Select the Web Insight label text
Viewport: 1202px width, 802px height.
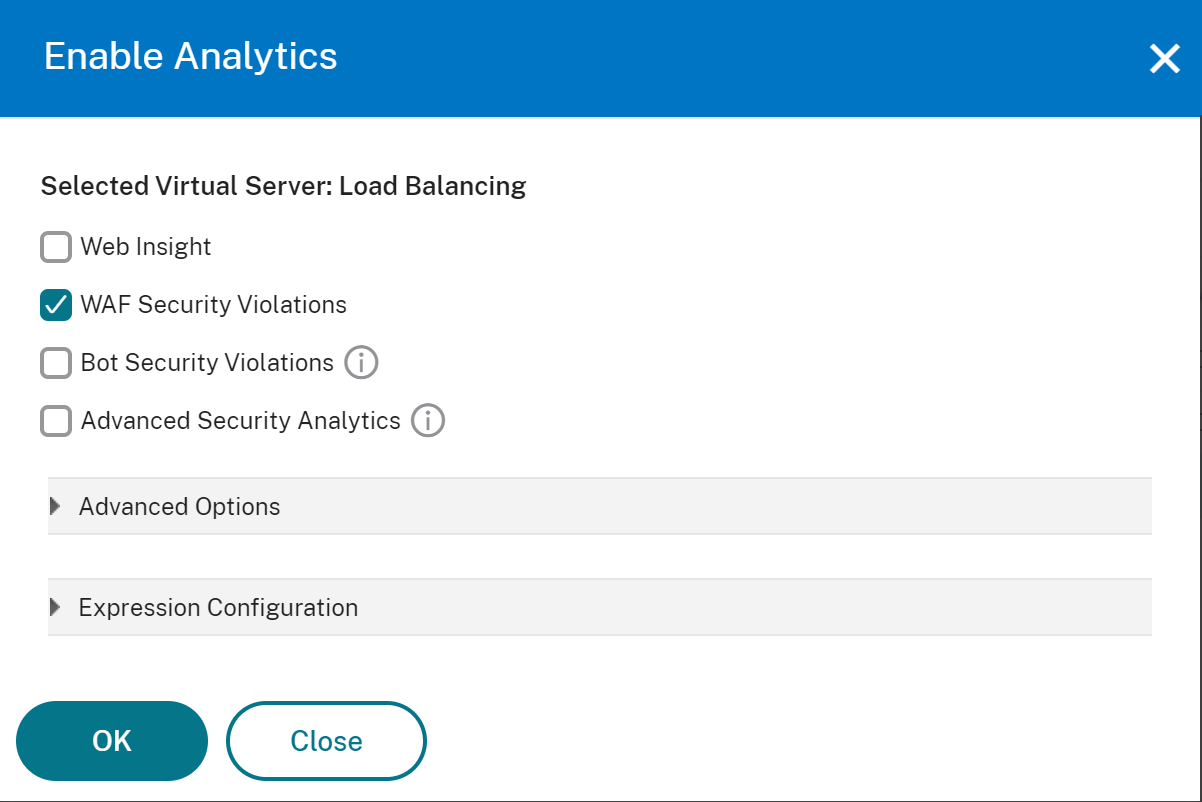tap(146, 247)
